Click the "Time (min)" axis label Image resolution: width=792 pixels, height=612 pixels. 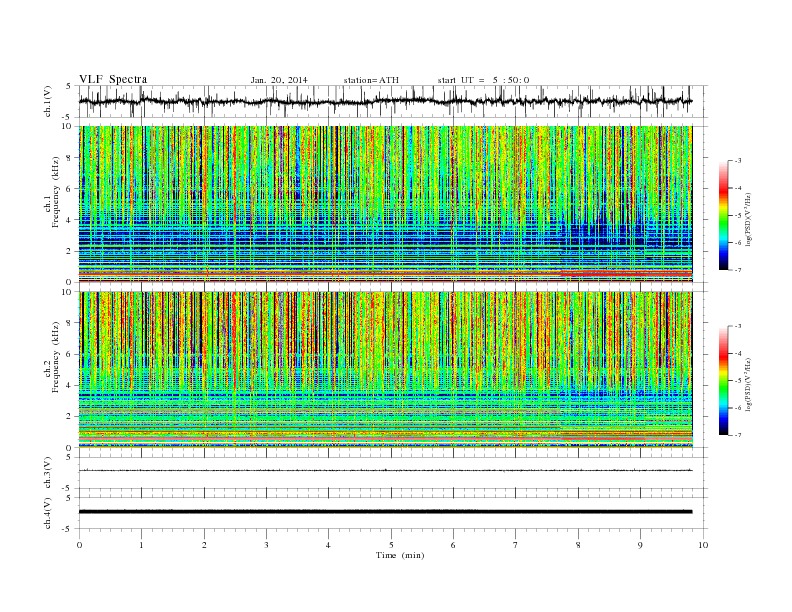pos(400,555)
